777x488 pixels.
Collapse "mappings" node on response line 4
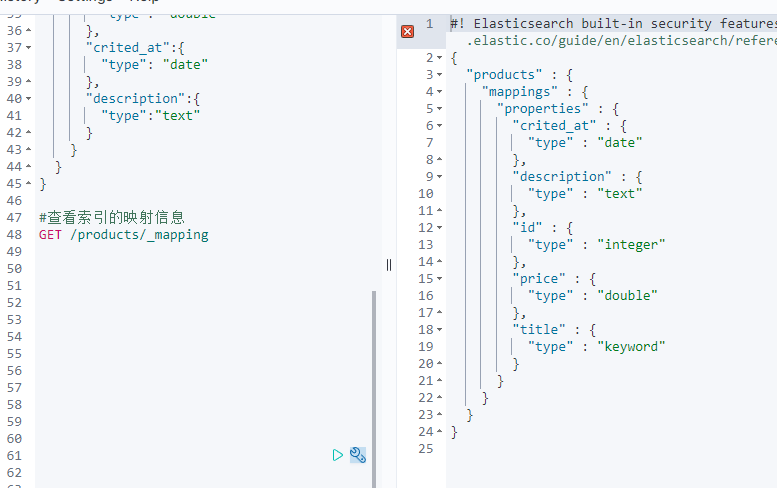(x=440, y=92)
